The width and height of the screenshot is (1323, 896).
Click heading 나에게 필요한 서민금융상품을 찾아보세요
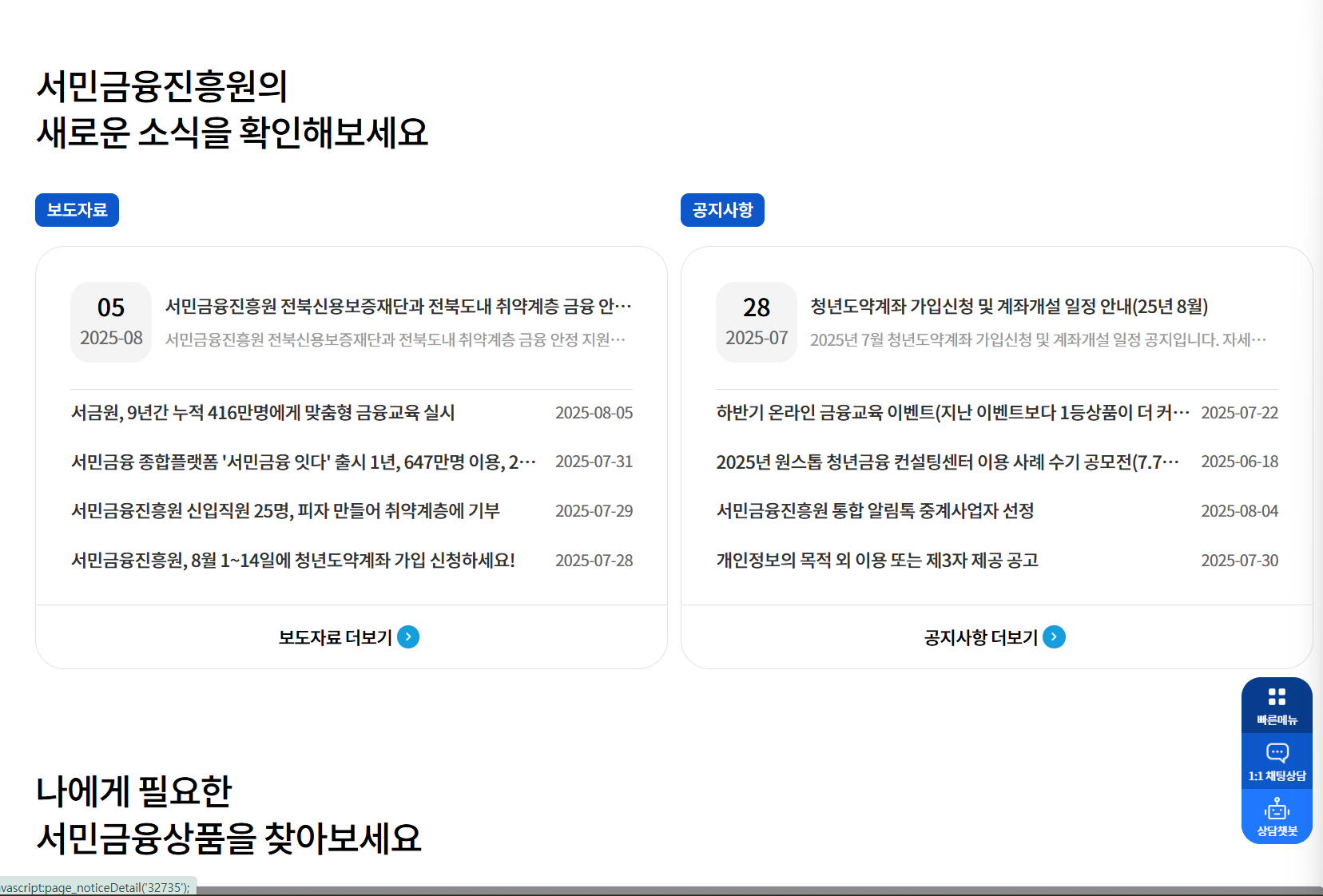tap(229, 815)
